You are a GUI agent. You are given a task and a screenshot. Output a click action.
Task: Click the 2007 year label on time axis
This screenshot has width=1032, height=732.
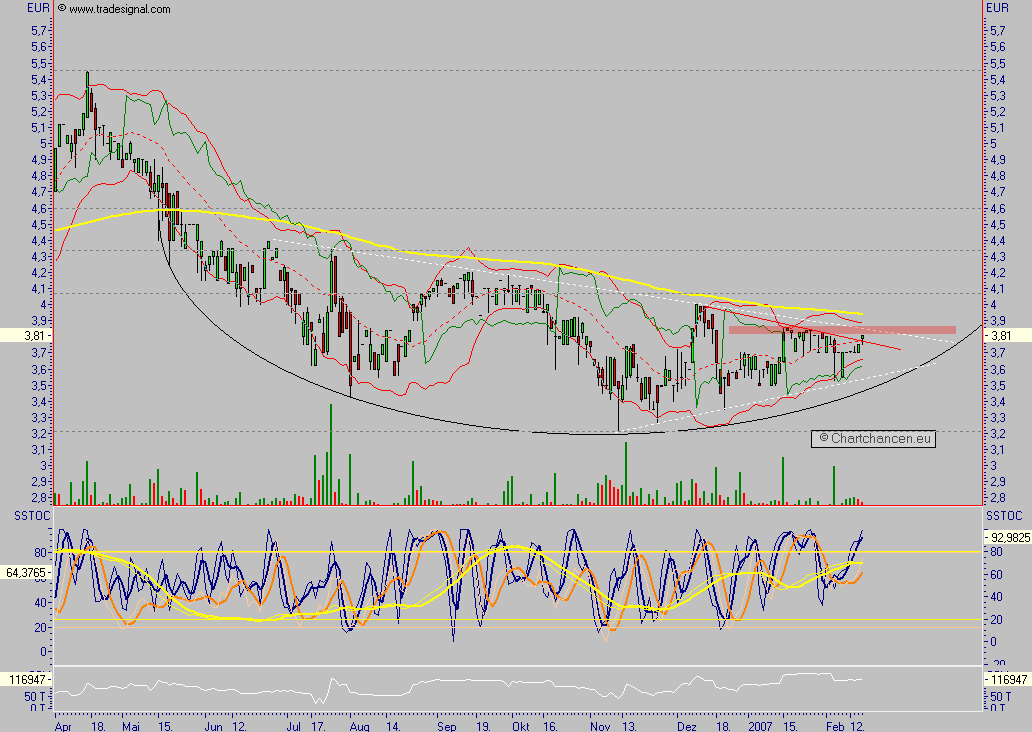point(760,726)
